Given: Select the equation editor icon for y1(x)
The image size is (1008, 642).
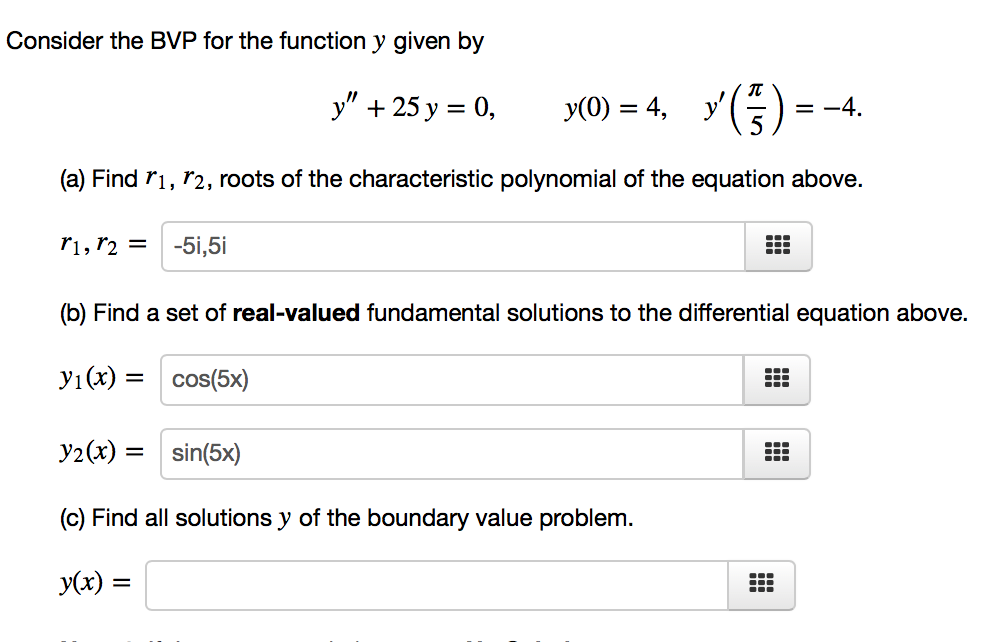Looking at the screenshot, I should pos(777,379).
